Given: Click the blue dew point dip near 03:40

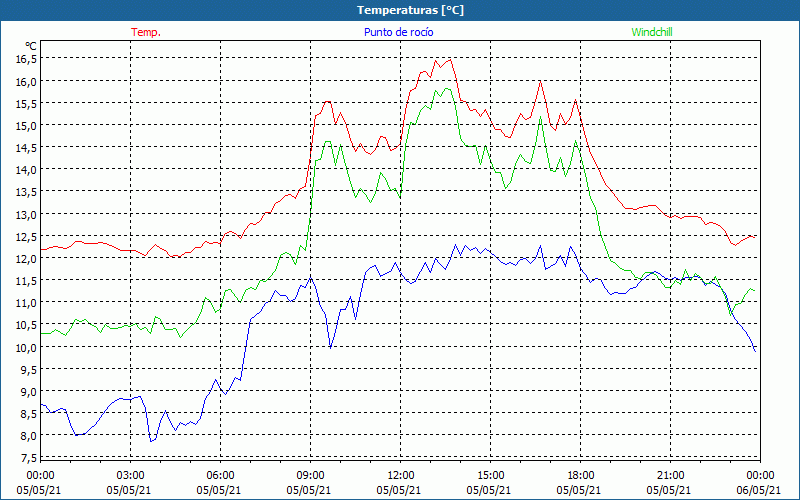Looking at the screenshot, I should pyautogui.click(x=151, y=441).
